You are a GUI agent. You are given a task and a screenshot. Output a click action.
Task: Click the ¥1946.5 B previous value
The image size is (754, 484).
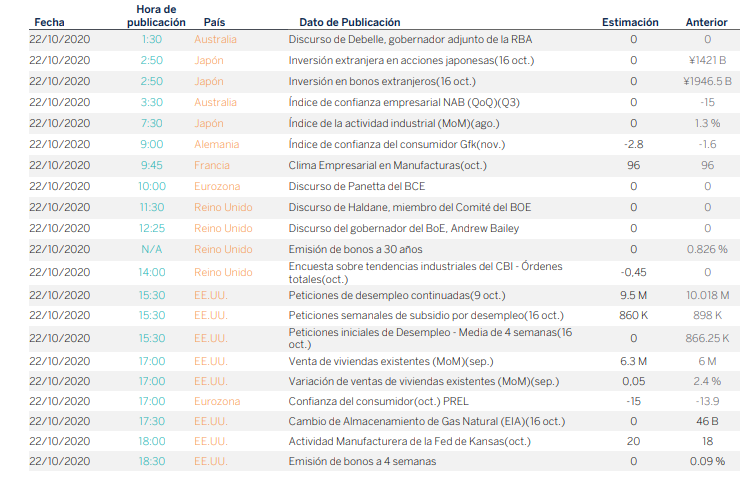point(706,81)
